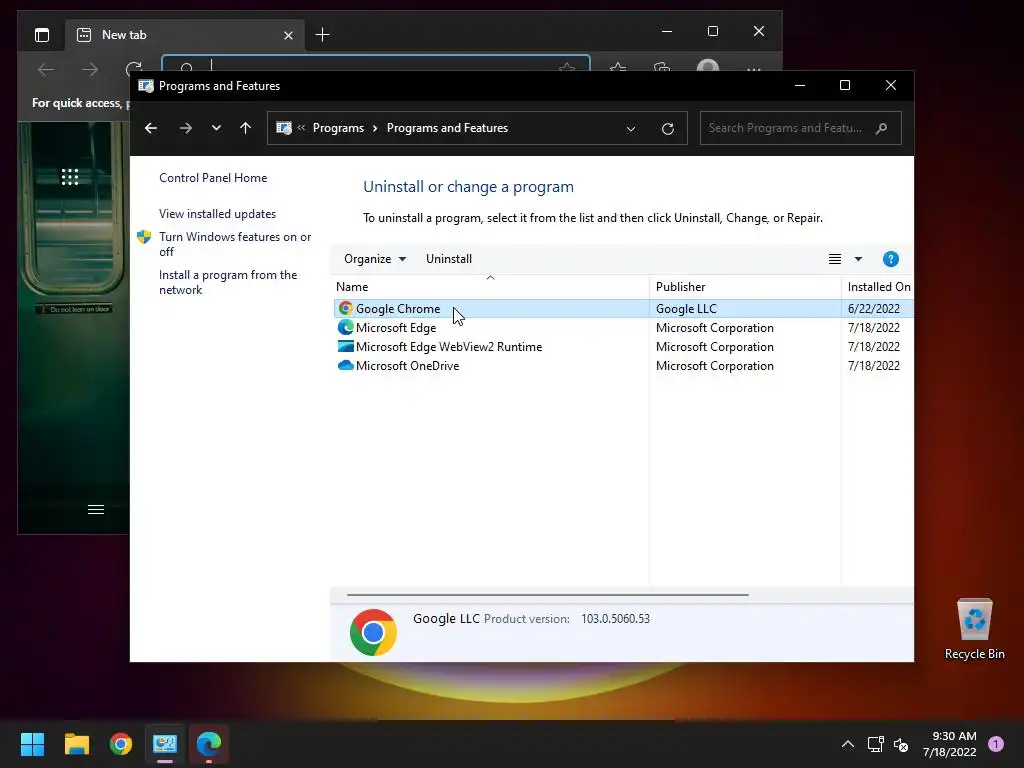Open the Recycle Bin desktop icon
This screenshot has width=1024, height=768.
(x=974, y=630)
